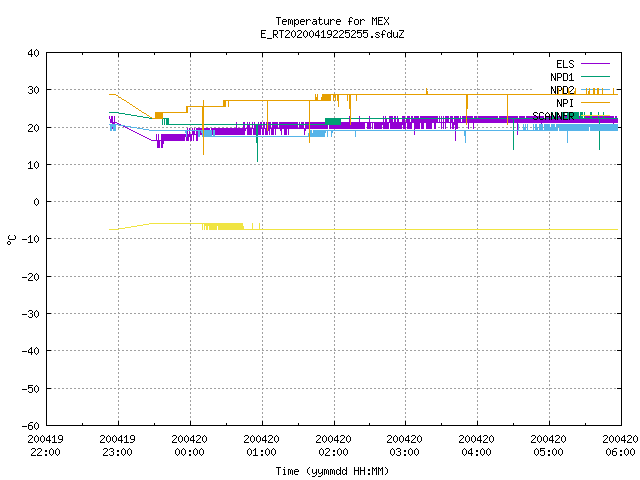Click the chart title 'Temperature for MEX'
Screen dimensions: 640x480
[x=332, y=21]
